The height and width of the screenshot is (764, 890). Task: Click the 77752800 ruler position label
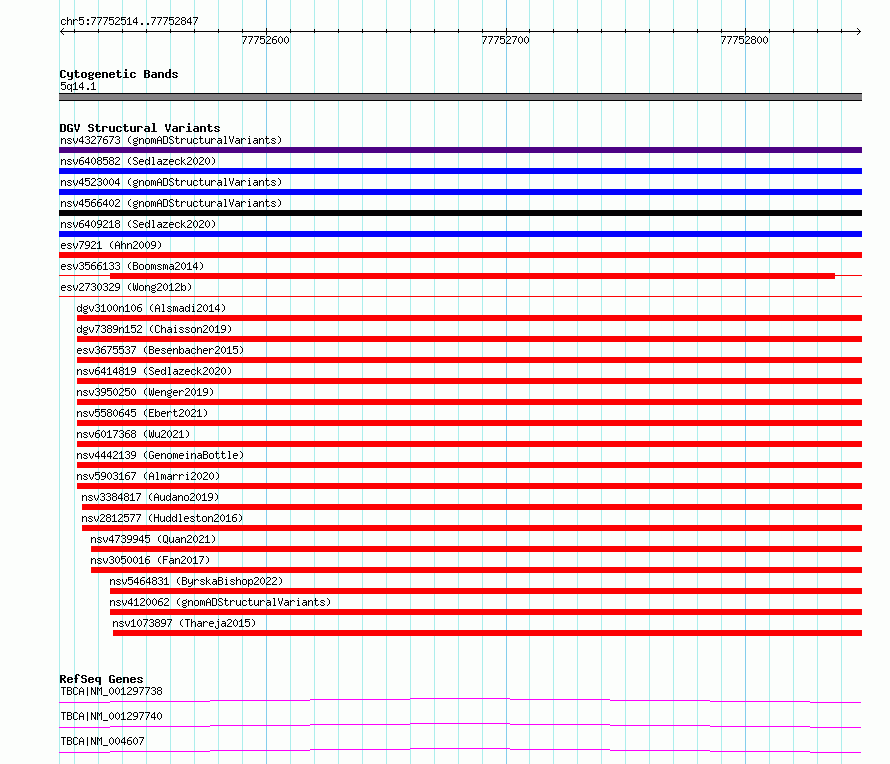click(x=744, y=40)
